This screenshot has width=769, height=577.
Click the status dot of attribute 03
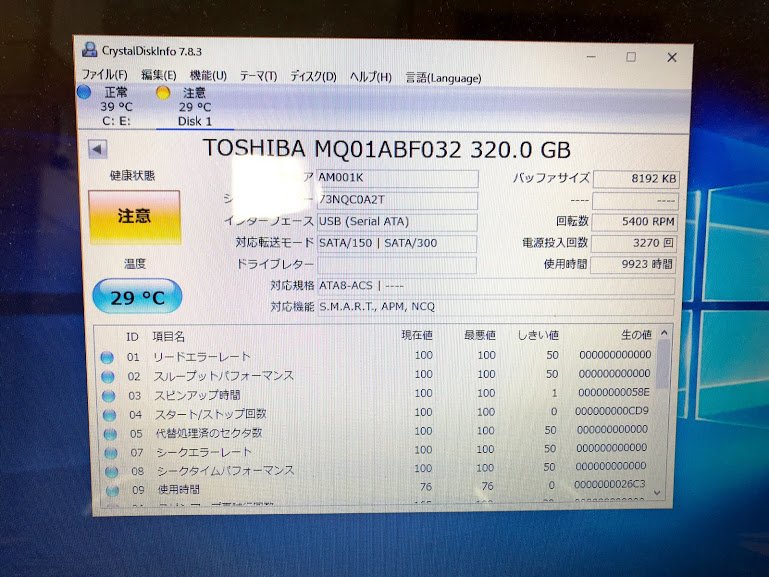click(108, 396)
